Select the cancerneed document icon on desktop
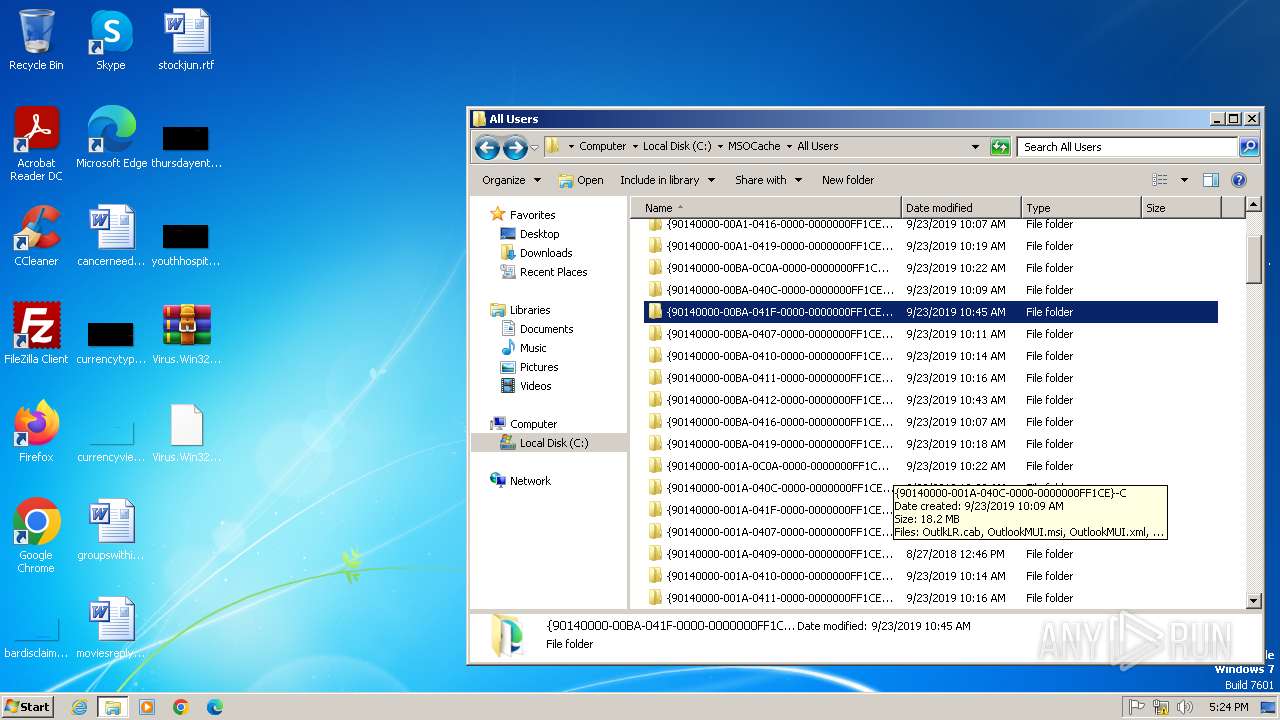This screenshot has width=1280, height=720. coord(111,236)
